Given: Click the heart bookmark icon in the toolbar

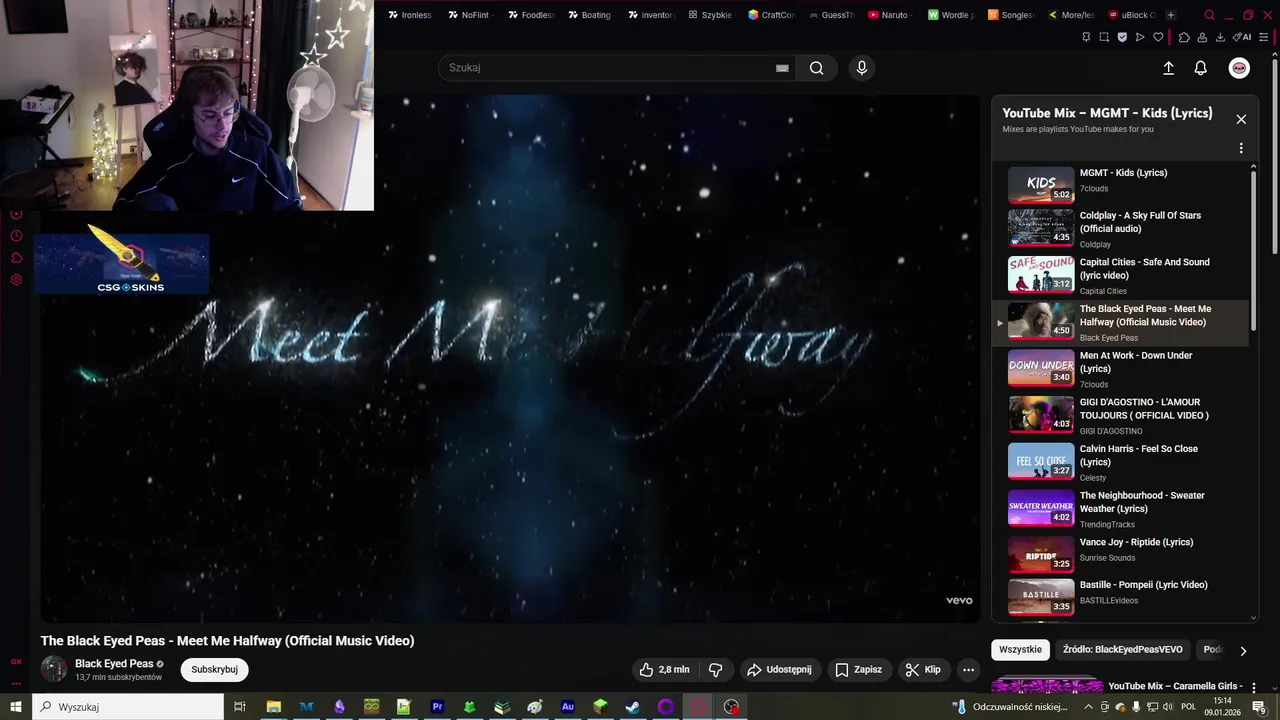Looking at the screenshot, I should 1158,37.
